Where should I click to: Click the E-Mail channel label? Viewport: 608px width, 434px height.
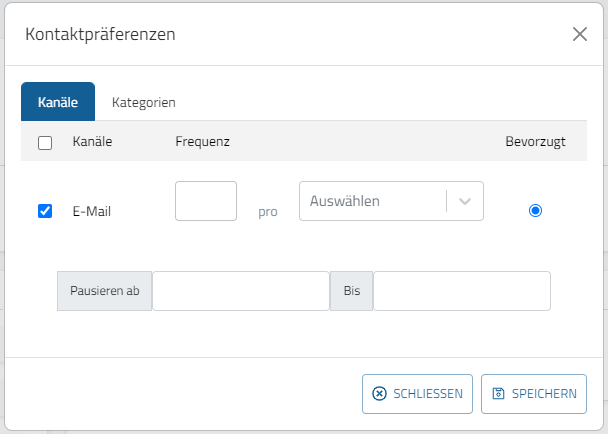92,212
